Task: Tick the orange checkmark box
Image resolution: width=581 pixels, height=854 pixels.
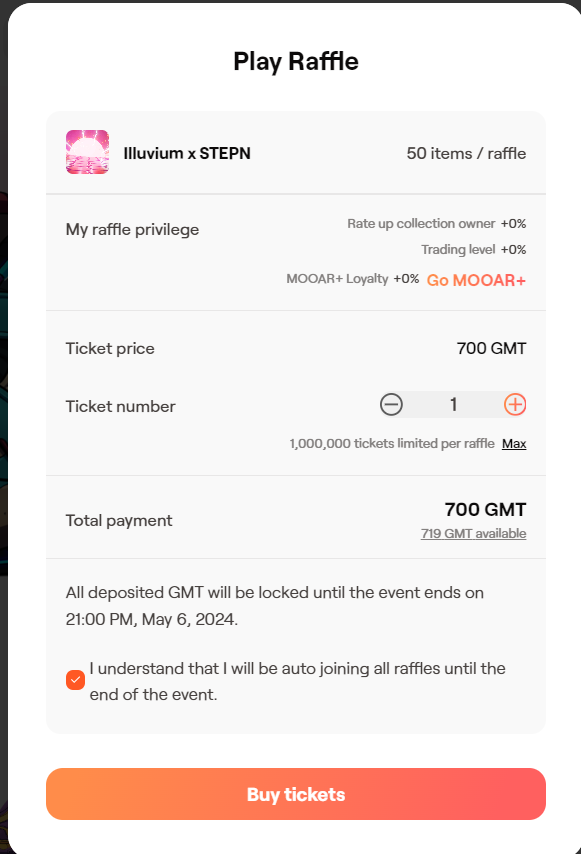Action: pos(75,680)
